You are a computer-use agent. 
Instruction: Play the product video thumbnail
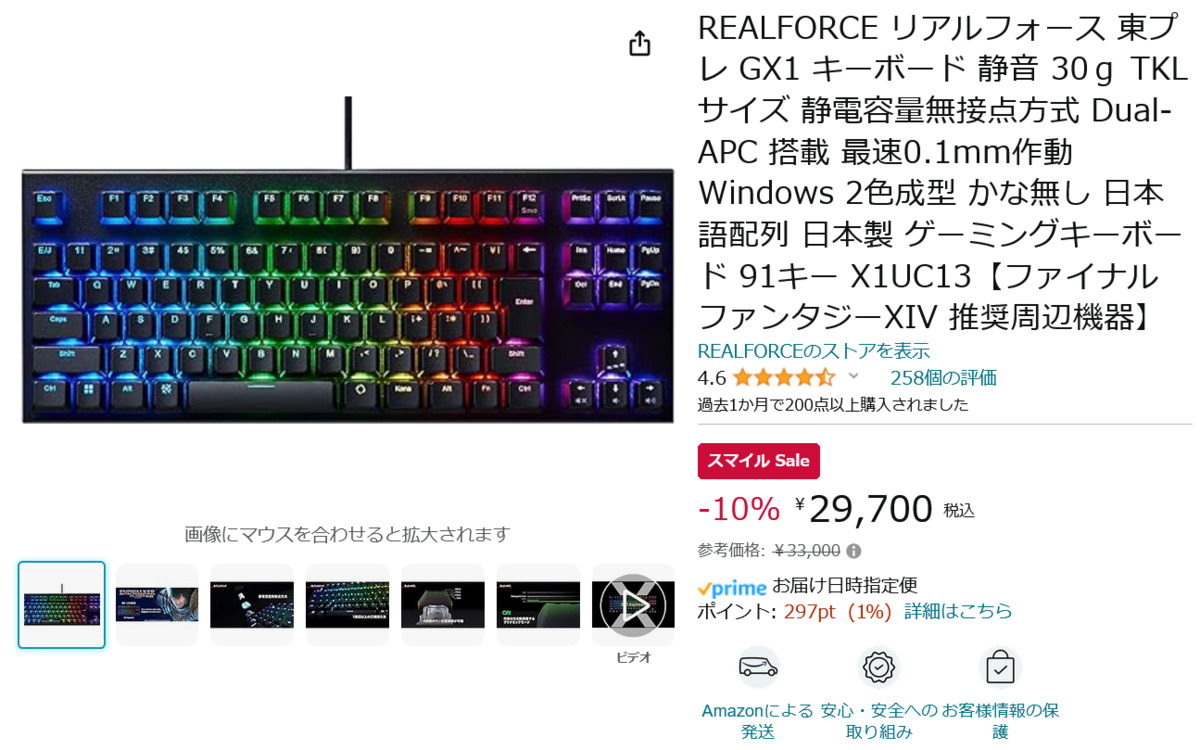[633, 605]
